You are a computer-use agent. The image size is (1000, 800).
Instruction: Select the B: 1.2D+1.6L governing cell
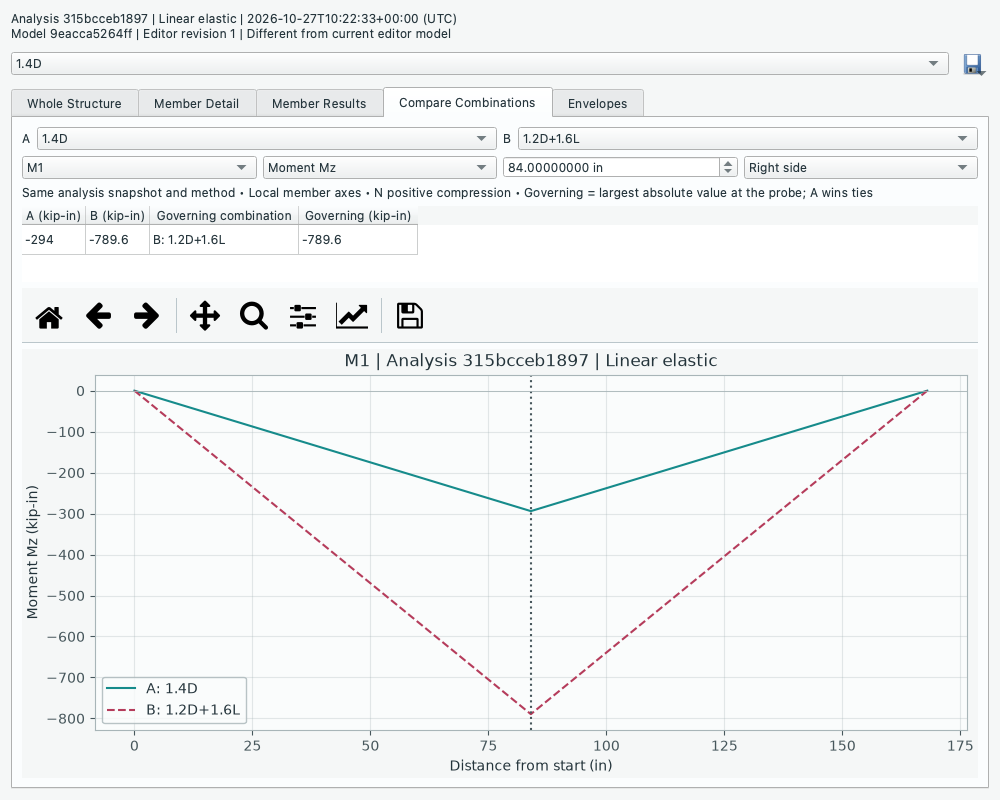pyautogui.click(x=224, y=240)
